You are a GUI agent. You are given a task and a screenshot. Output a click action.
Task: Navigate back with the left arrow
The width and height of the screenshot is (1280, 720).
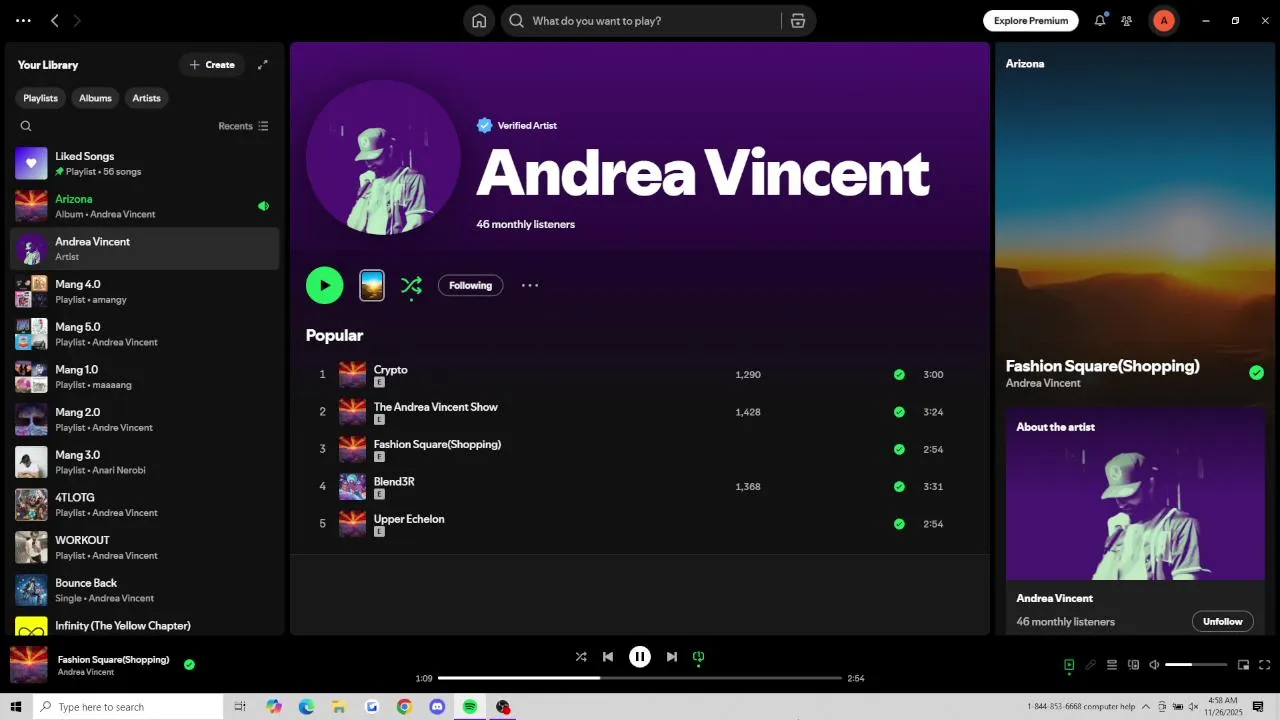[x=55, y=20]
